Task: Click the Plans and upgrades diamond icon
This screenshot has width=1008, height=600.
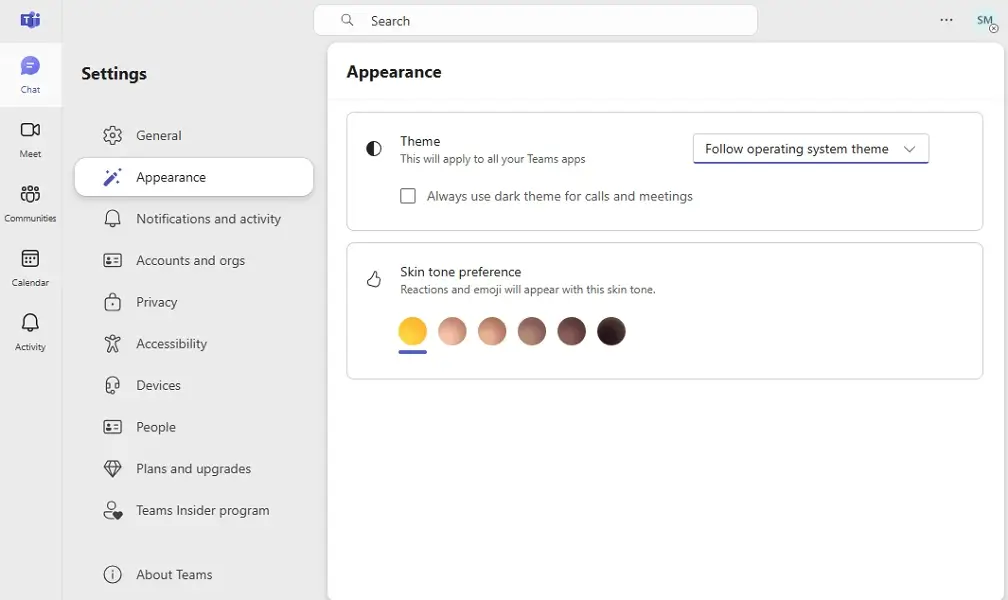Action: point(112,469)
